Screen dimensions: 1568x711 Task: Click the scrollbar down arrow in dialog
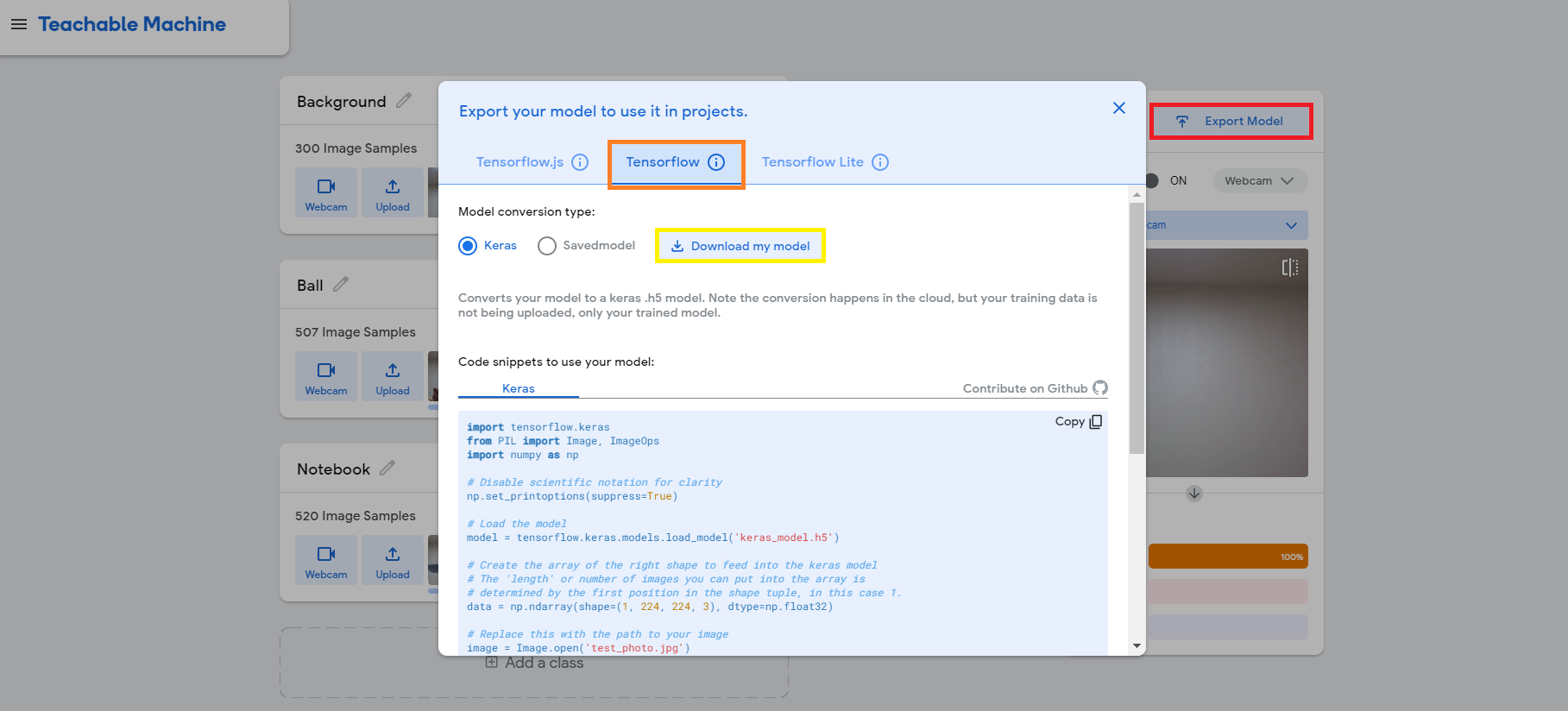(1137, 645)
